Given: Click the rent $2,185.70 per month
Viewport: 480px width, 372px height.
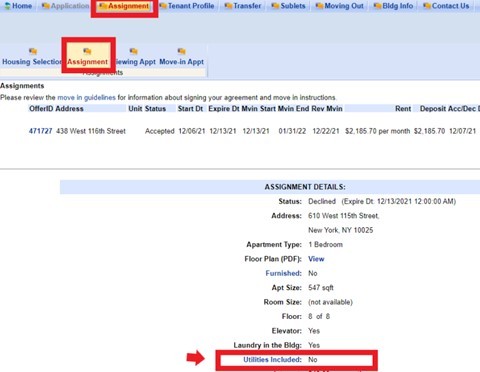Looking at the screenshot, I should coord(377,131).
